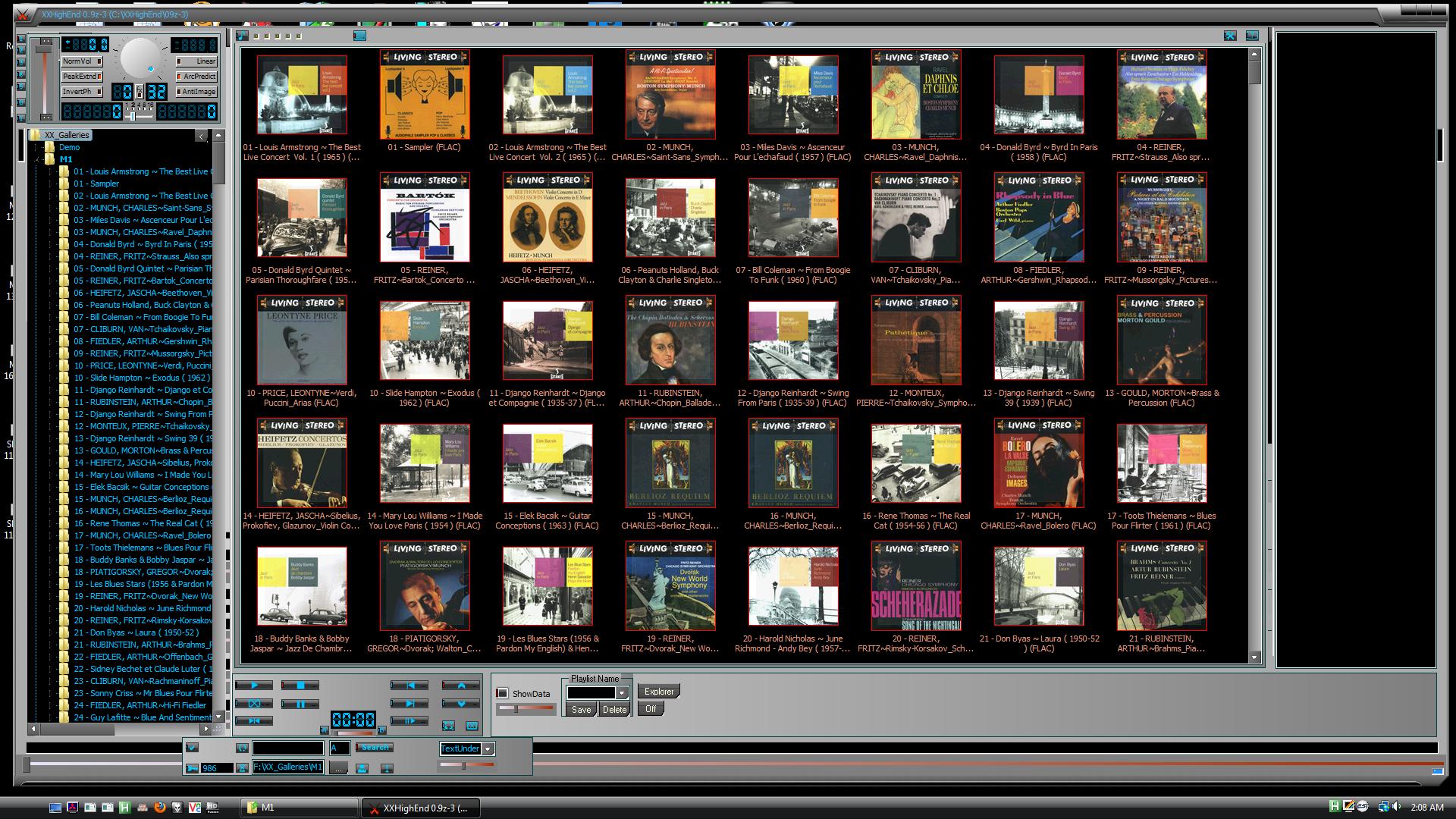
Task: Toggle the InvertPh option
Action: (x=82, y=92)
